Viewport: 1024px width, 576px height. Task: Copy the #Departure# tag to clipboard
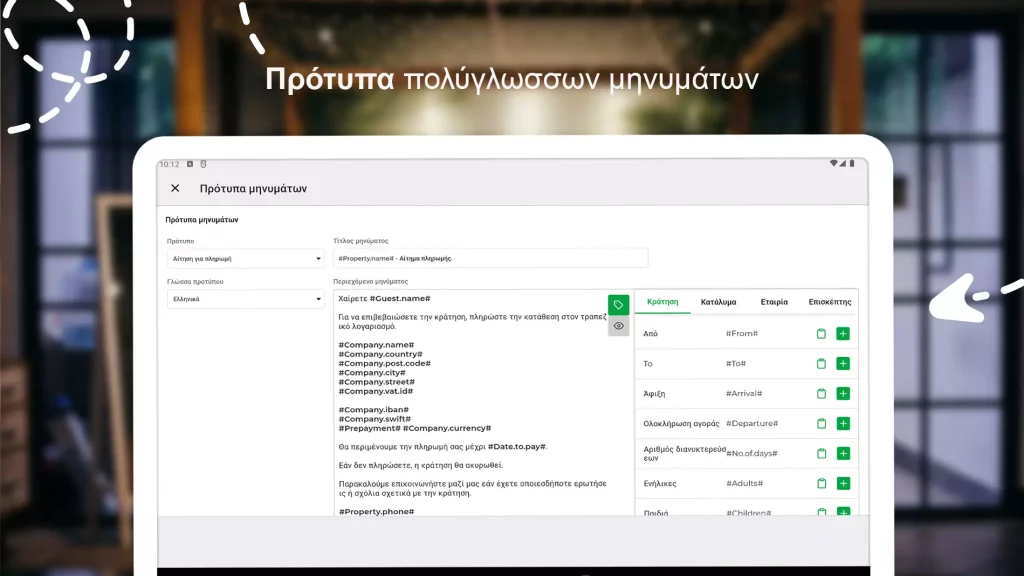(x=821, y=424)
